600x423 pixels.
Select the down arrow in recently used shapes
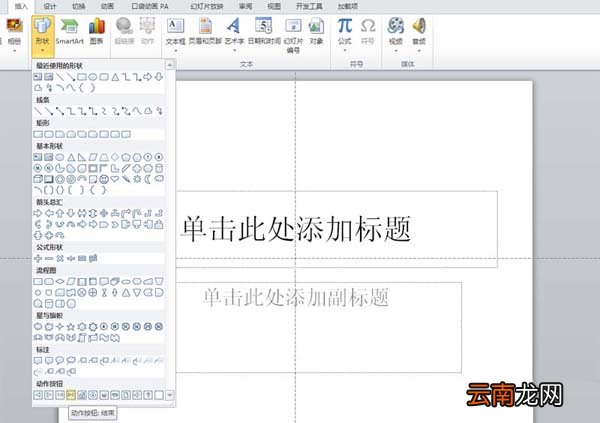(159, 77)
